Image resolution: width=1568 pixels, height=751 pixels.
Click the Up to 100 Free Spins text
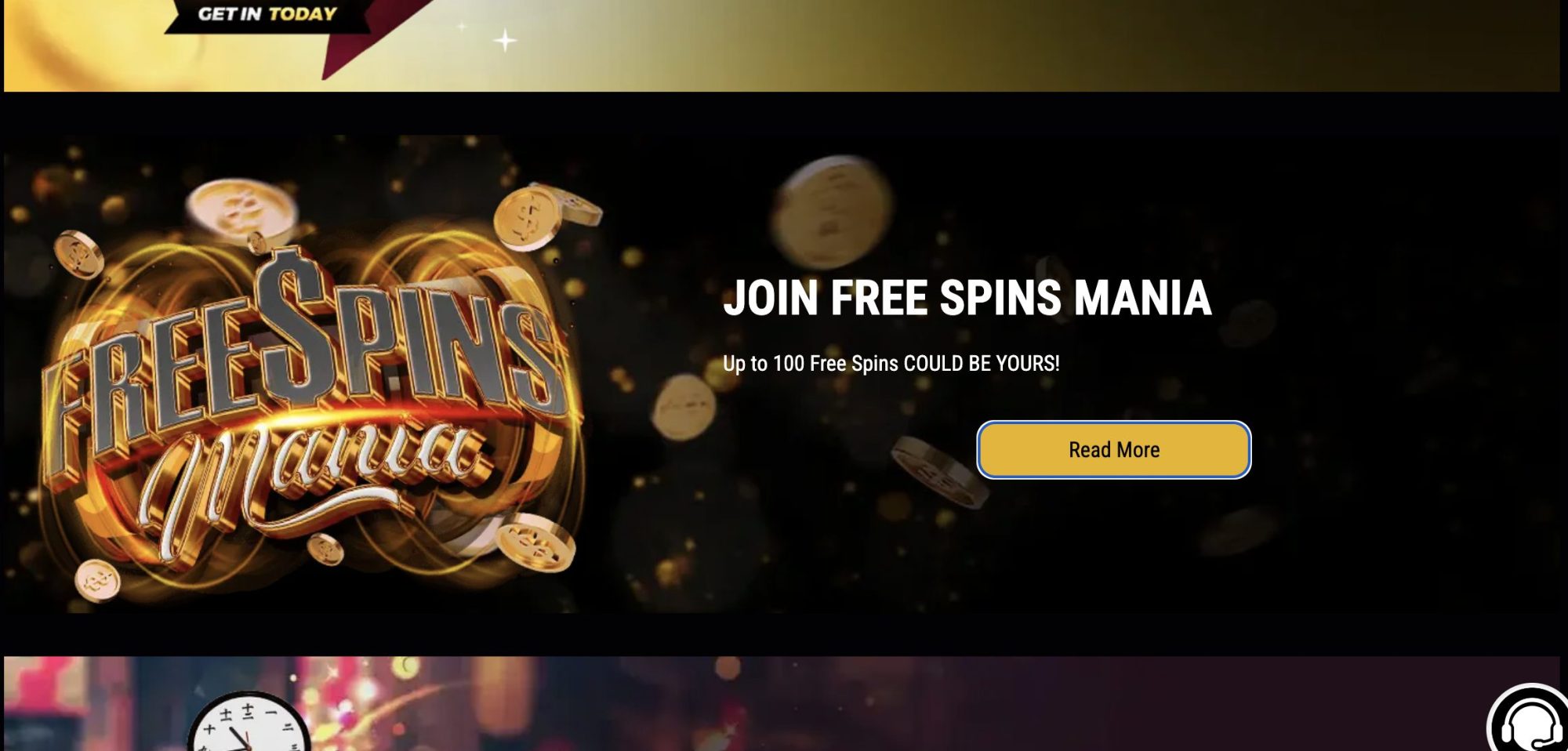[891, 364]
